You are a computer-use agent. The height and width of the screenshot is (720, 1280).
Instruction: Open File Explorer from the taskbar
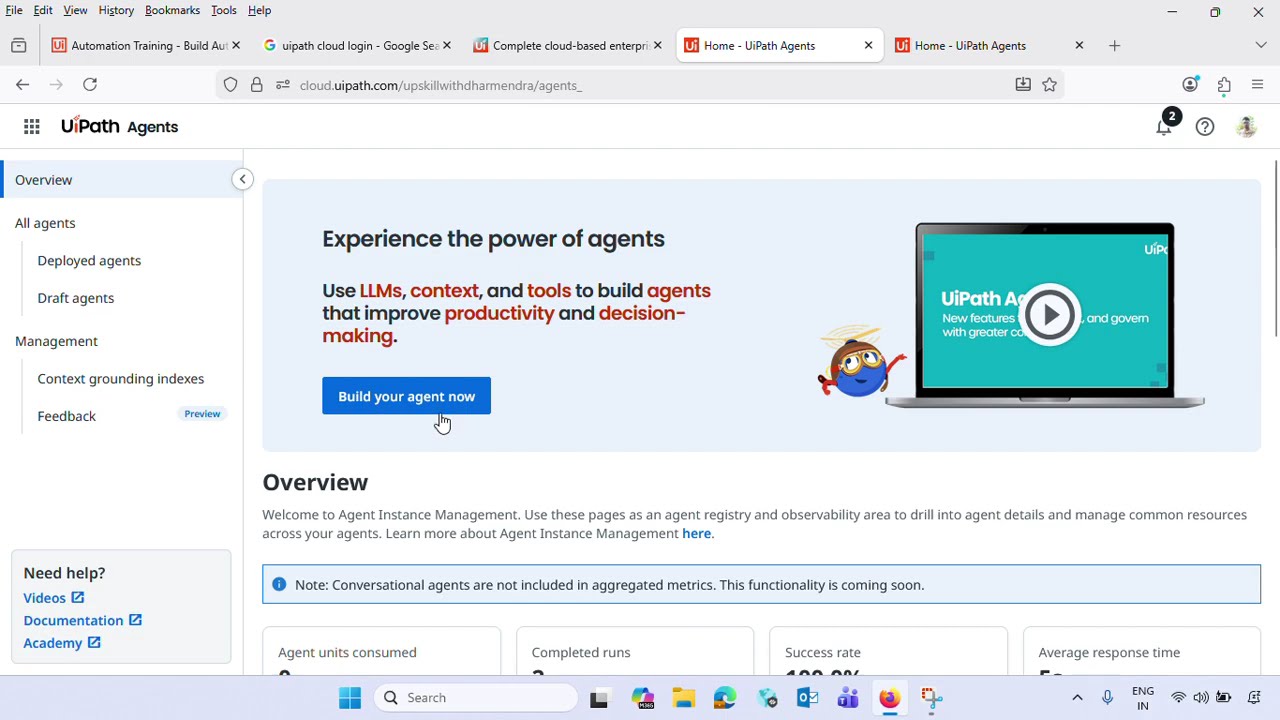(x=684, y=697)
